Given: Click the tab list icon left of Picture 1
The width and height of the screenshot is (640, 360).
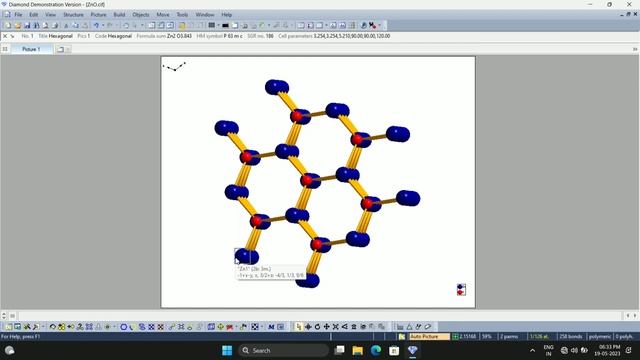Looking at the screenshot, I should pyautogui.click(x=5, y=49).
